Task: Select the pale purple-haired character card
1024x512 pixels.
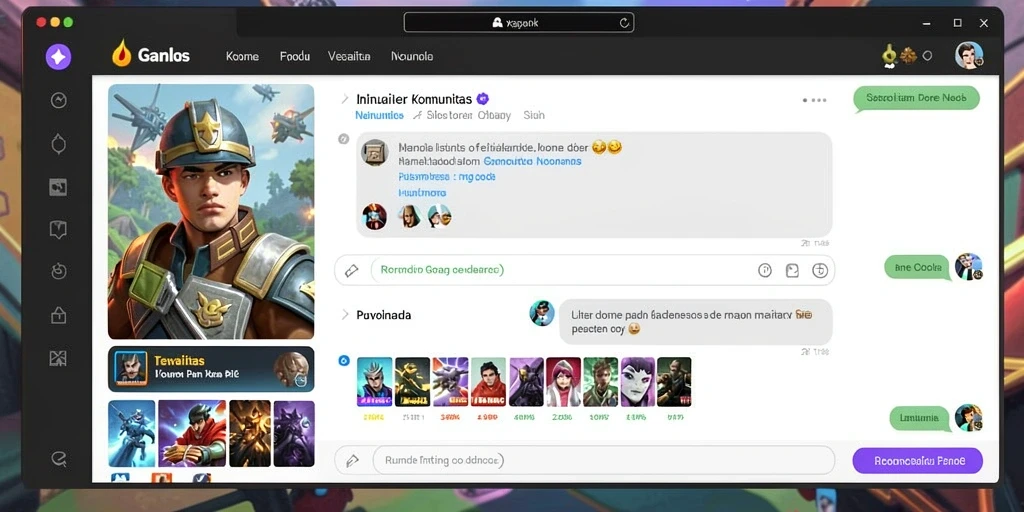Action: [638, 382]
